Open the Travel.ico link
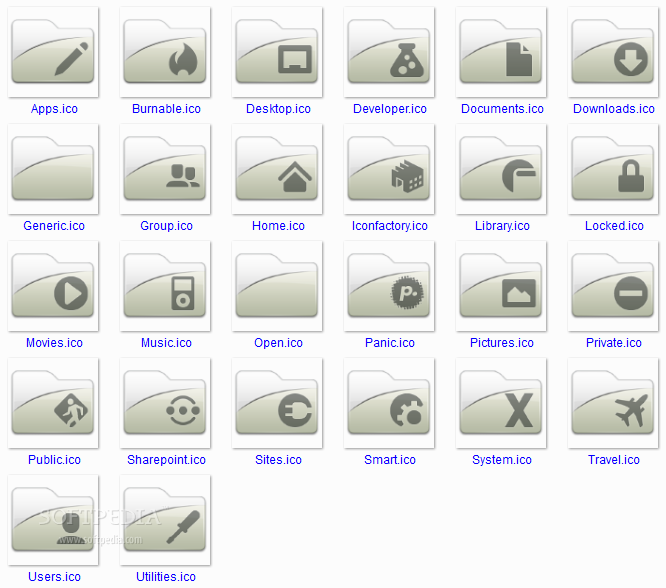This screenshot has height=588, width=666. click(614, 460)
